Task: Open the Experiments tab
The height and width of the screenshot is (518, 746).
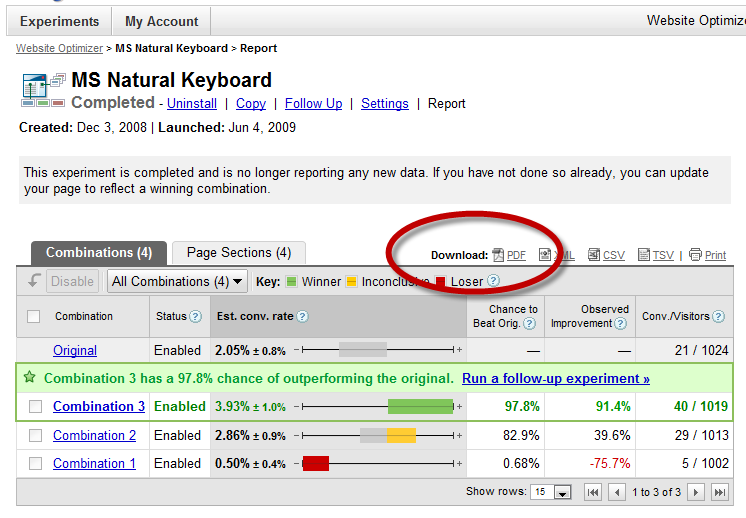Action: click(x=59, y=21)
